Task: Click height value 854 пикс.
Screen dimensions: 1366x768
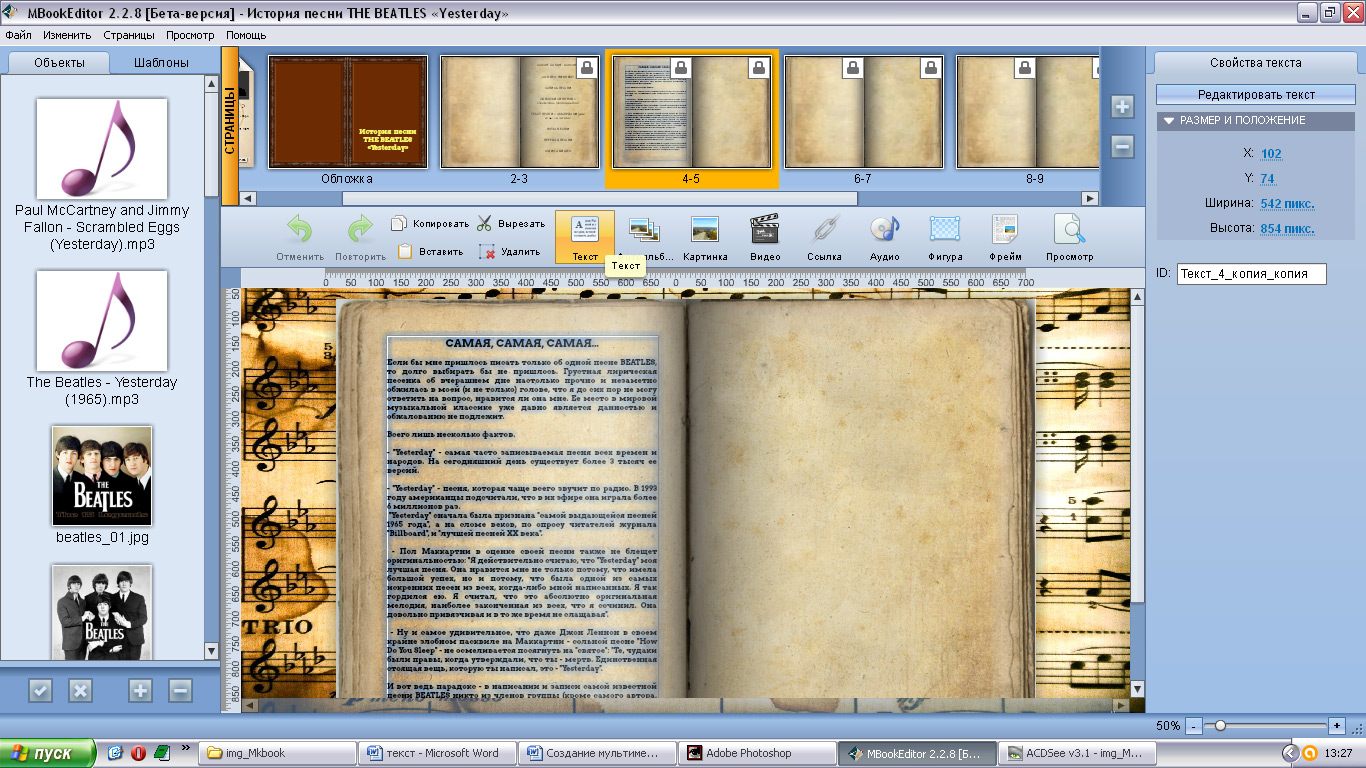Action: 1287,229
